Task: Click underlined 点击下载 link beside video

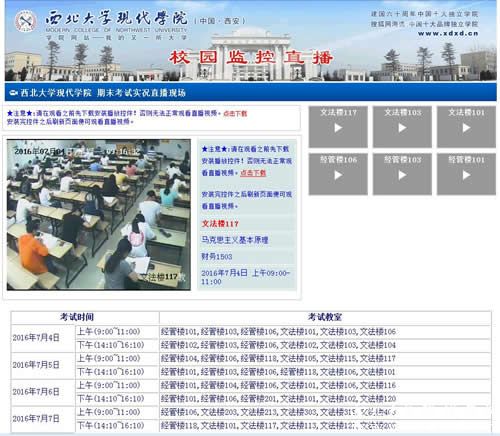Action: click(x=253, y=173)
